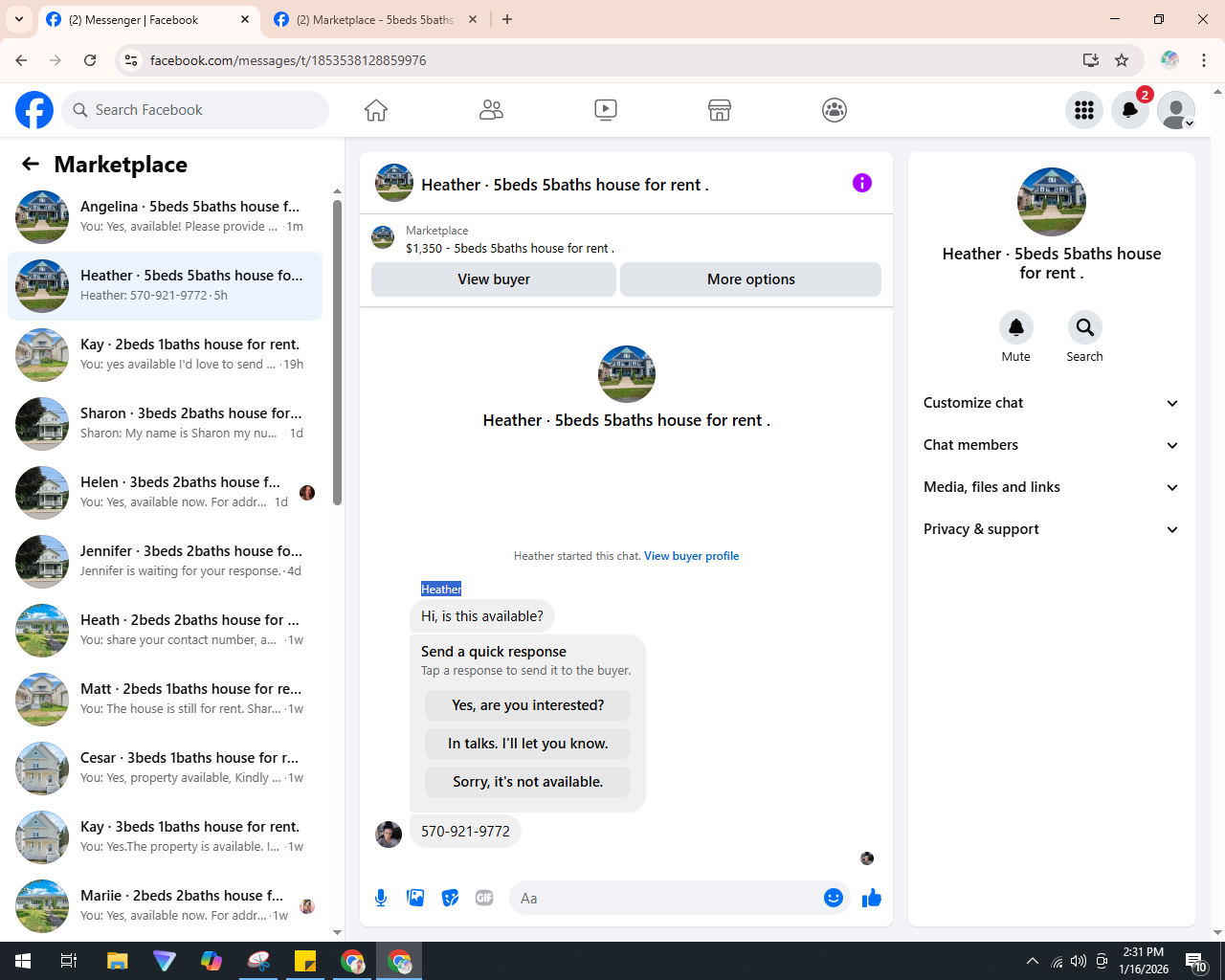Click the 570-921-9772 message bubble
Image resolution: width=1225 pixels, height=980 pixels.
[465, 832]
